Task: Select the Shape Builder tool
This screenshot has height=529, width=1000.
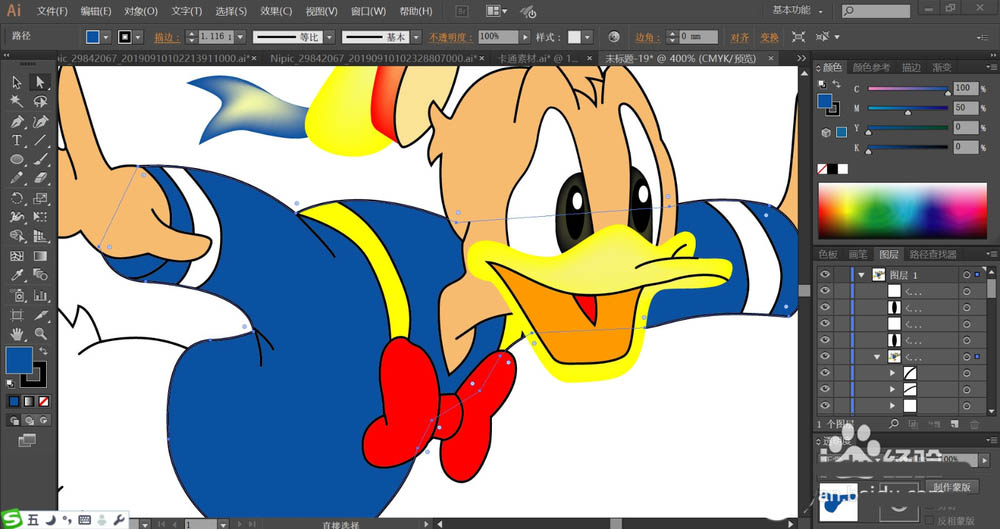Action: [17, 236]
